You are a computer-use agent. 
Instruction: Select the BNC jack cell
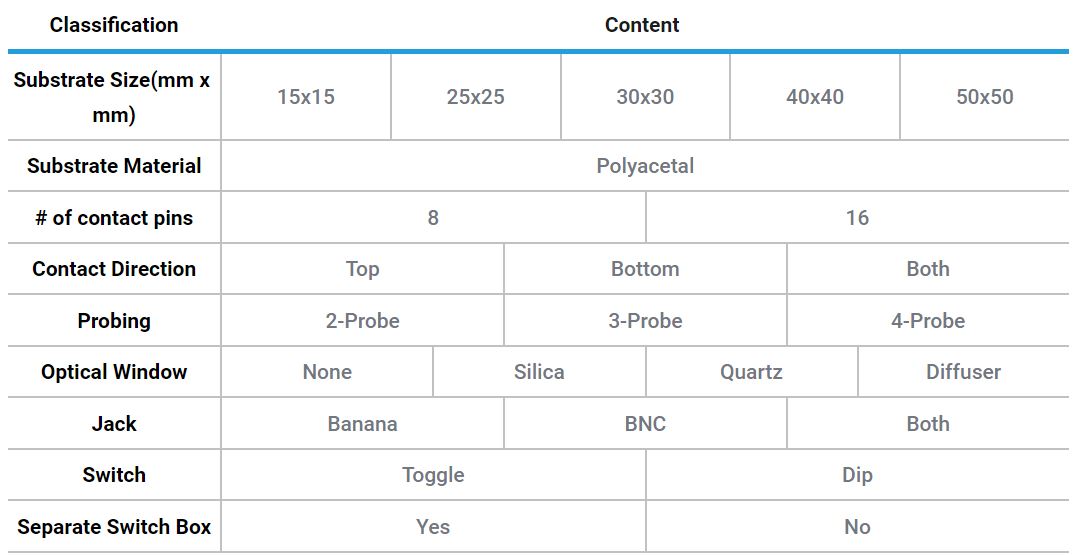(645, 423)
